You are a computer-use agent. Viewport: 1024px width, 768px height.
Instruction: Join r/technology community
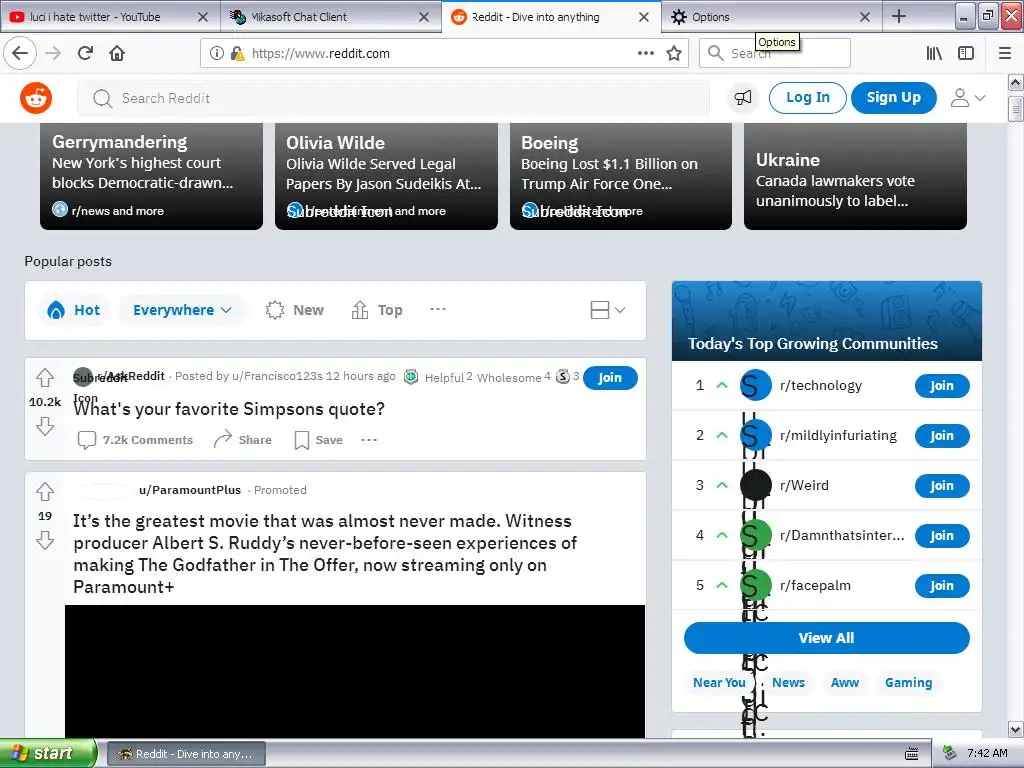(x=942, y=386)
